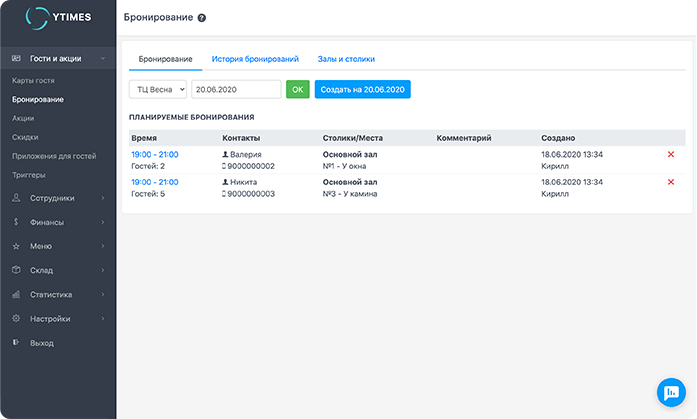697x419 pixels.
Task: Open the Залы и столики tab
Action: click(346, 59)
